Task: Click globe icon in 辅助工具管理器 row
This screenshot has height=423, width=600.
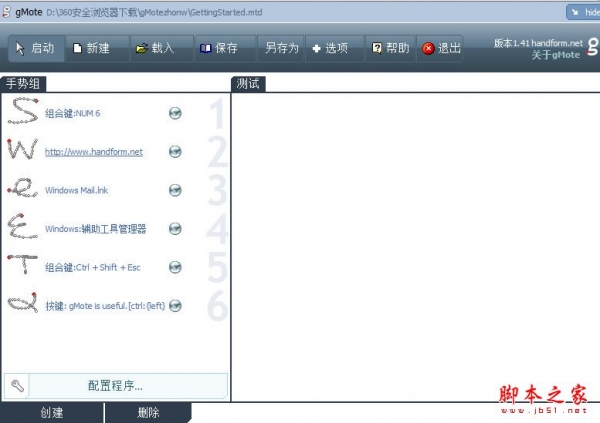Action: (x=175, y=229)
